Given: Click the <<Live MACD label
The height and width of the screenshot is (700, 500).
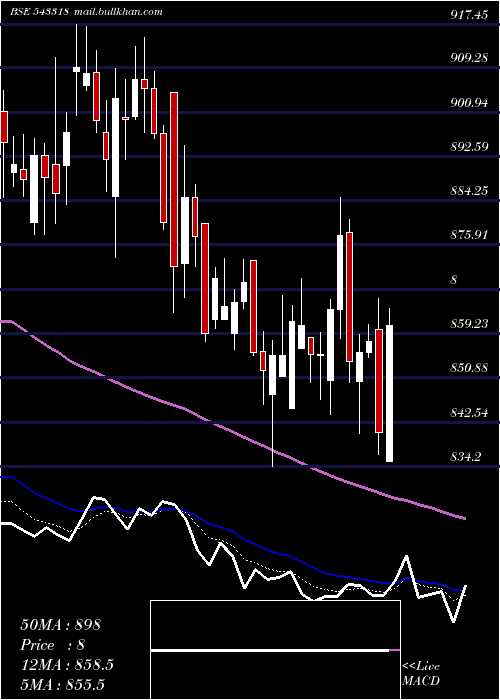Looking at the screenshot, I should click(x=421, y=674).
